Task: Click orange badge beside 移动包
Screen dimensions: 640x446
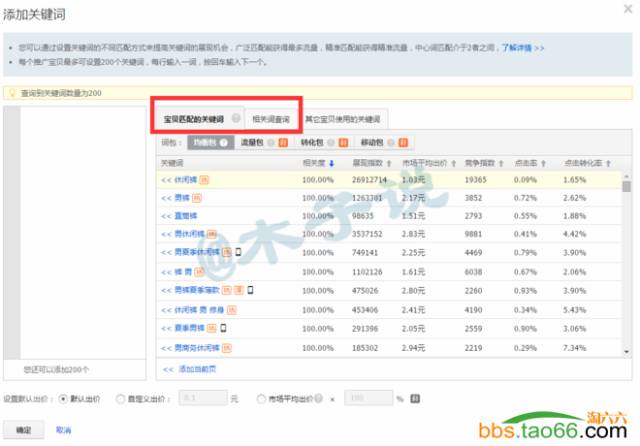Action: pos(403,142)
